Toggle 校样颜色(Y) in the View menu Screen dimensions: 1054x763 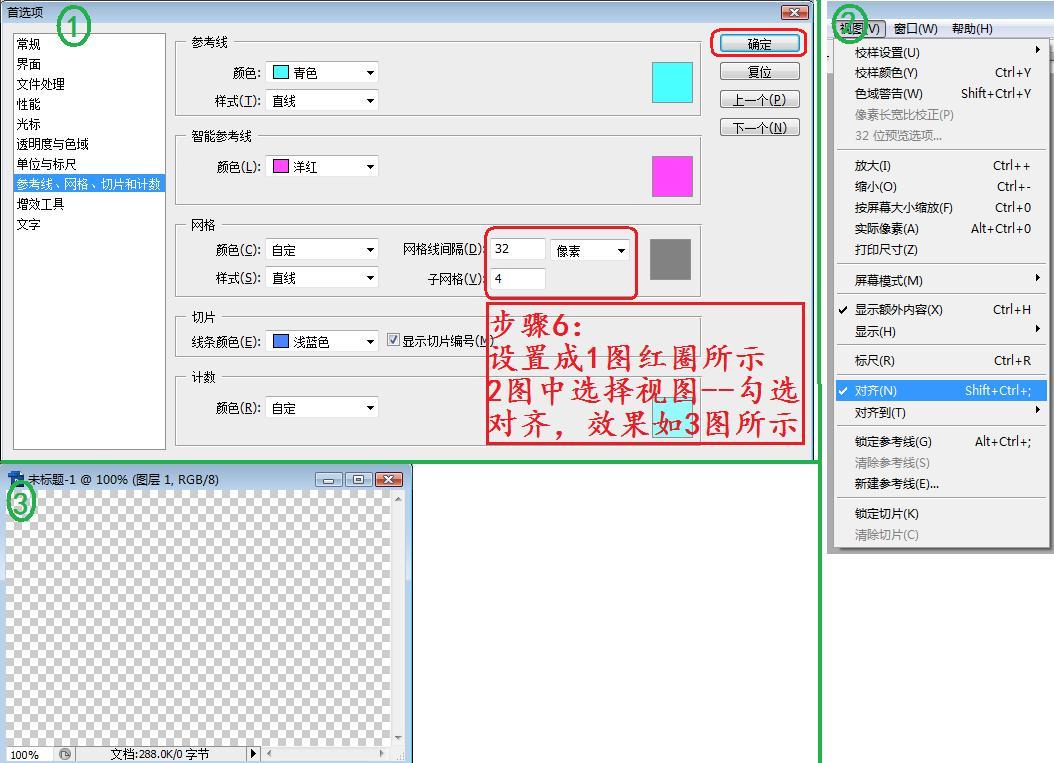[x=941, y=73]
